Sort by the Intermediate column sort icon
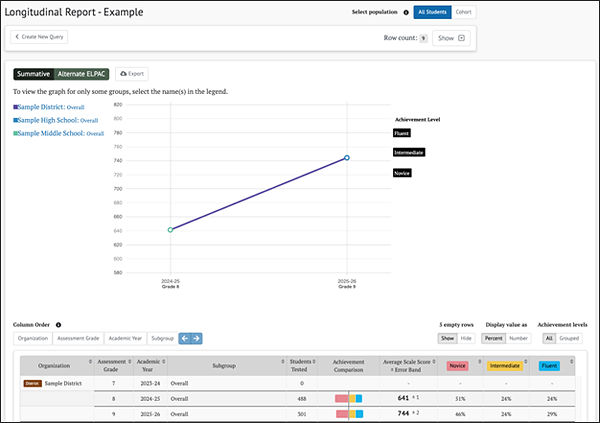 click(526, 362)
